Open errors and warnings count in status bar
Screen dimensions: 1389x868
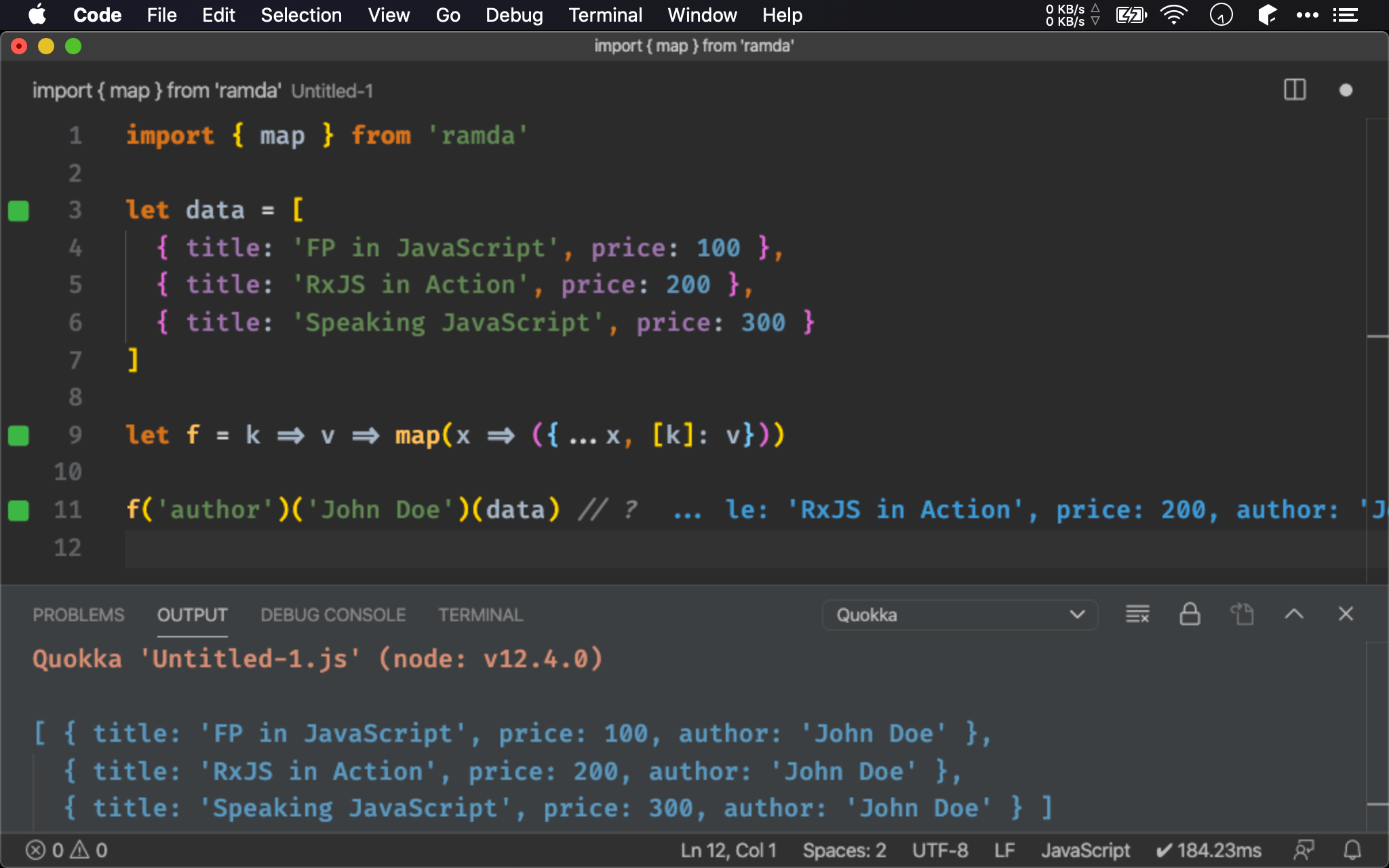[66, 850]
